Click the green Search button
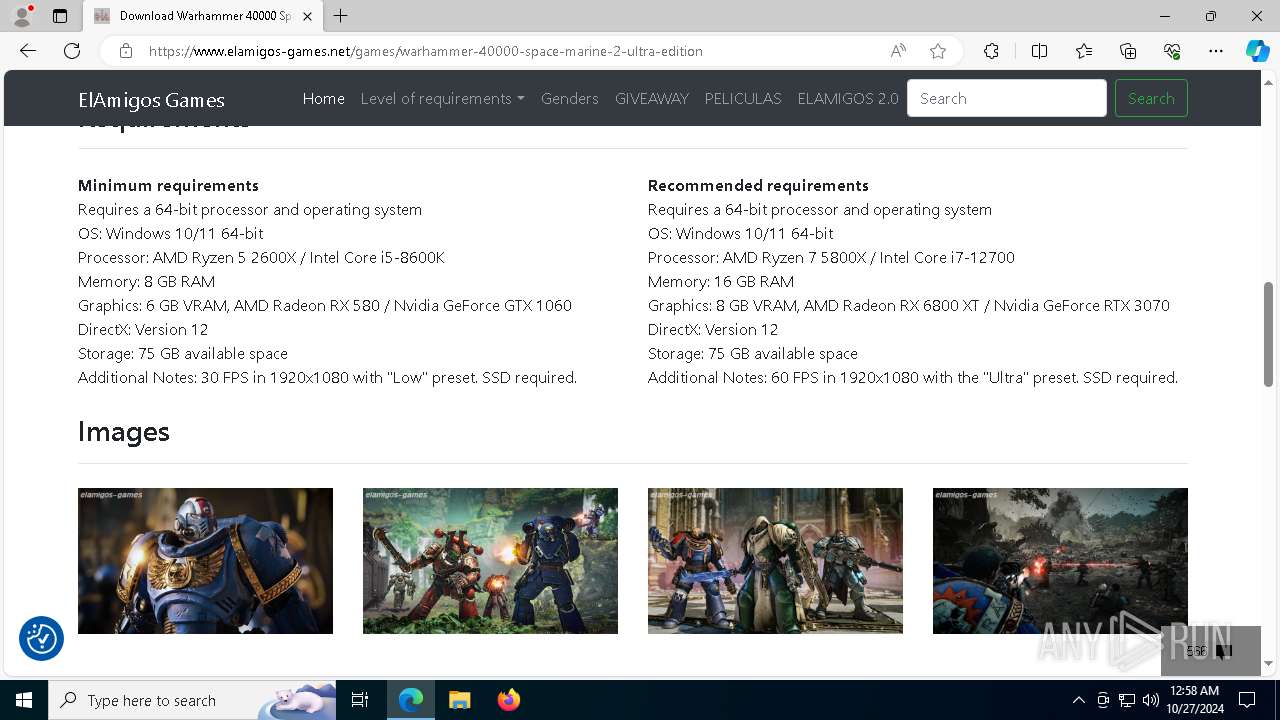Viewport: 1280px width, 720px height. [x=1151, y=98]
